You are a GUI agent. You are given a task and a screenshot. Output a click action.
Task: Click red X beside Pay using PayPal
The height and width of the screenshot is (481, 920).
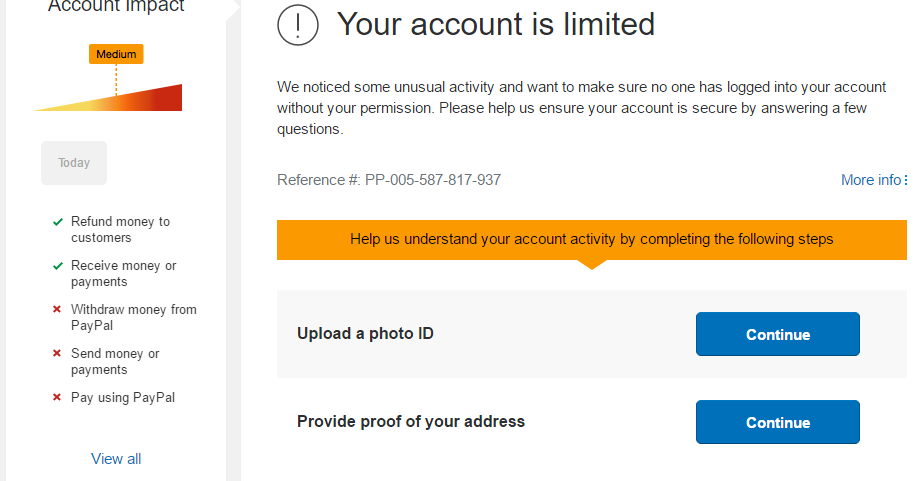click(x=58, y=398)
